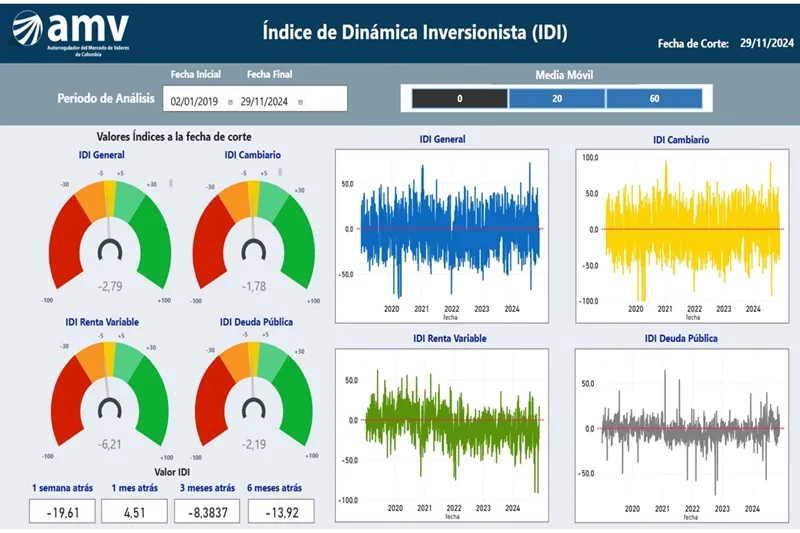Select Media Móvil option 60
800x533 pixels.
653,99
